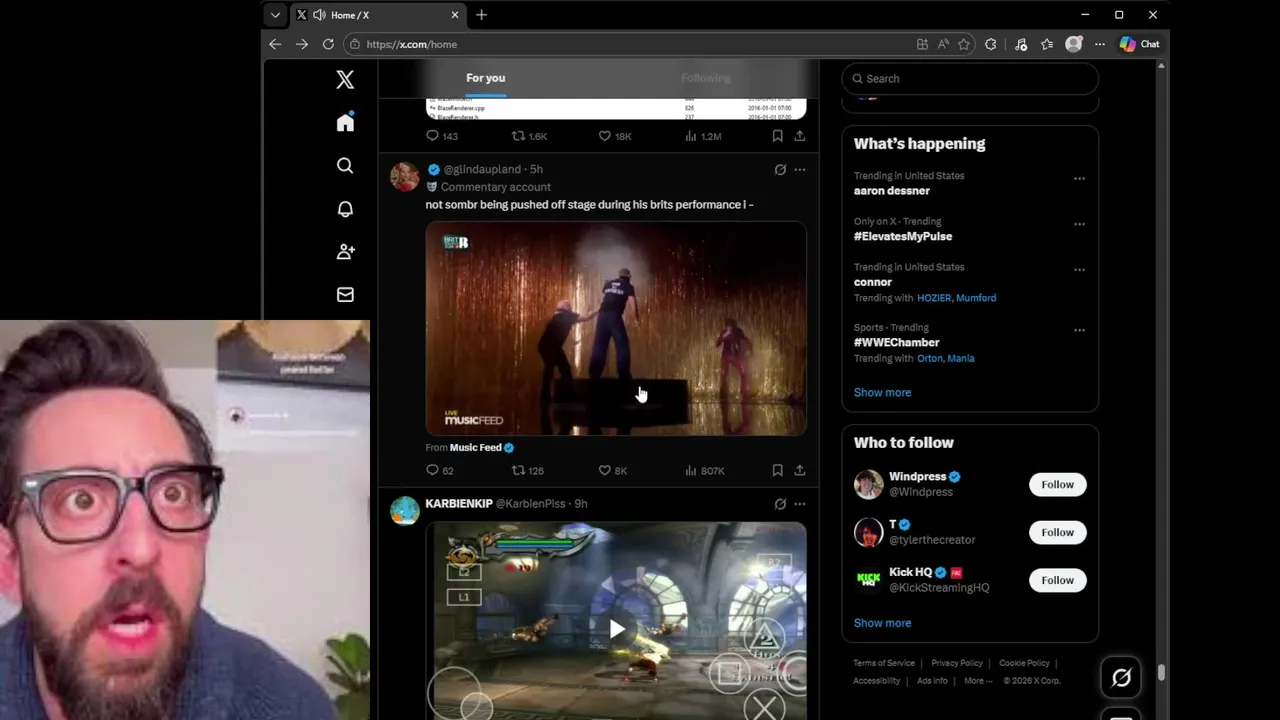Open aaron dessner trending topic
Viewport: 1280px width, 720px height.
(x=891, y=190)
